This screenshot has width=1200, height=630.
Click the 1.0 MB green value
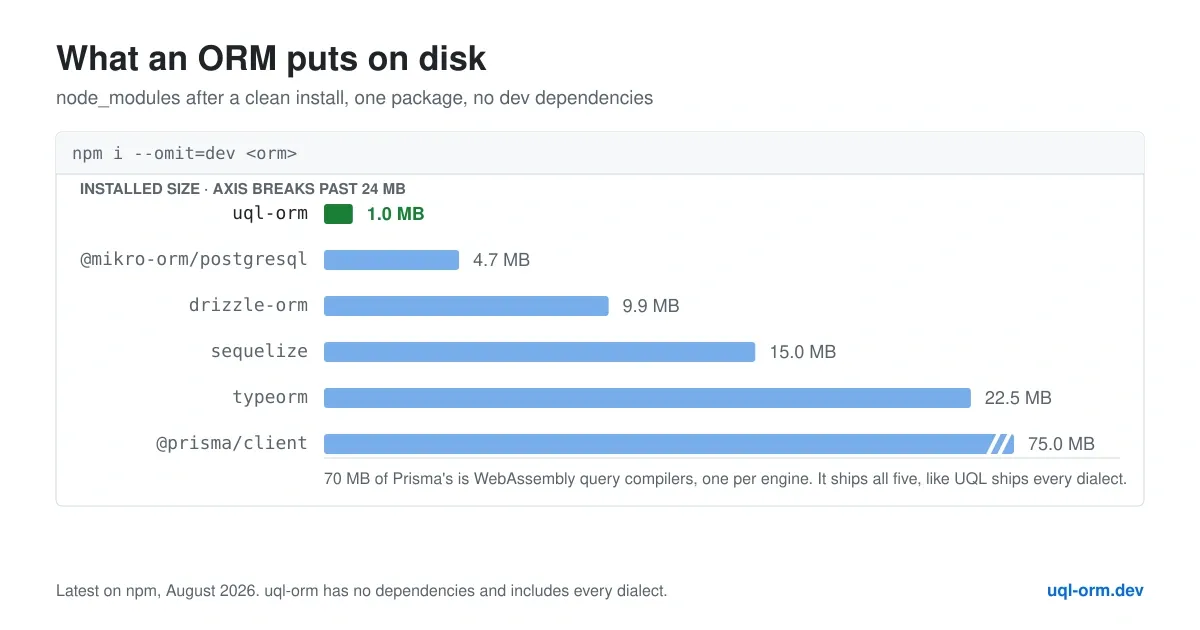point(396,214)
